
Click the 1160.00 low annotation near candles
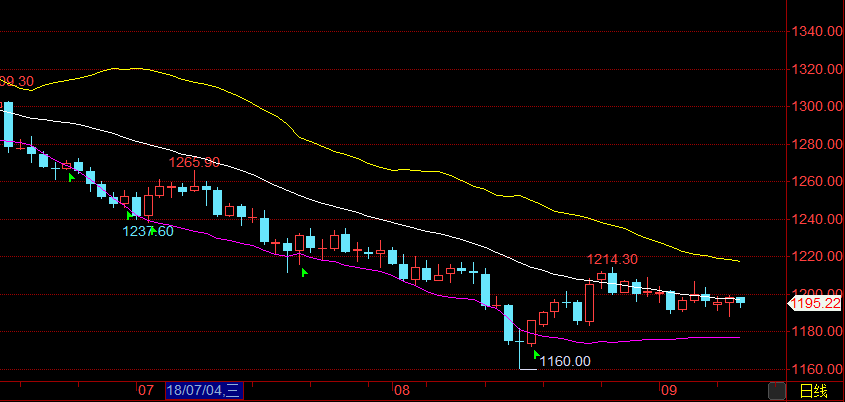[565, 361]
